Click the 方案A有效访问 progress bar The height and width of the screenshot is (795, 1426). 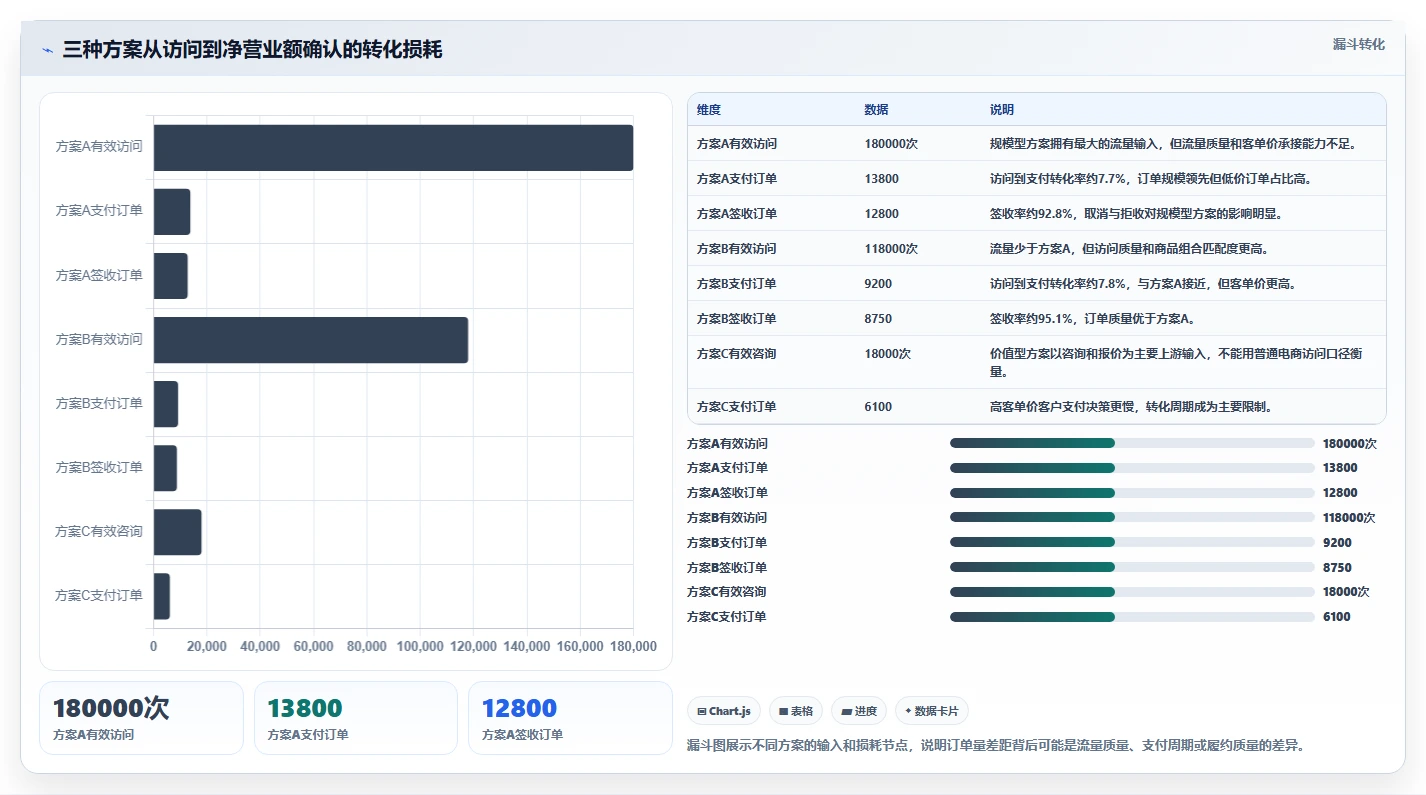tap(1132, 443)
